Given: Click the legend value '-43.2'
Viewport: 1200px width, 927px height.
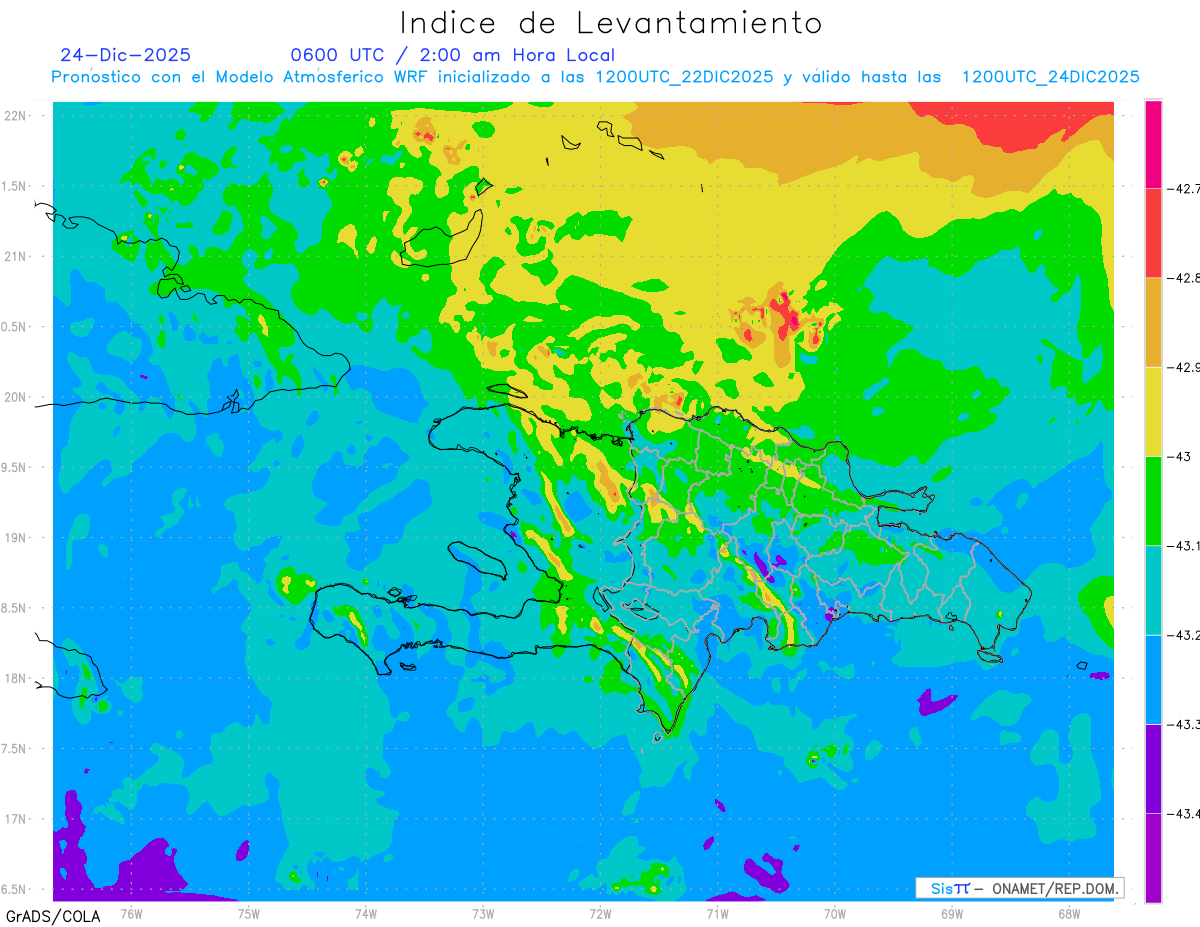Looking at the screenshot, I should tap(1183, 635).
